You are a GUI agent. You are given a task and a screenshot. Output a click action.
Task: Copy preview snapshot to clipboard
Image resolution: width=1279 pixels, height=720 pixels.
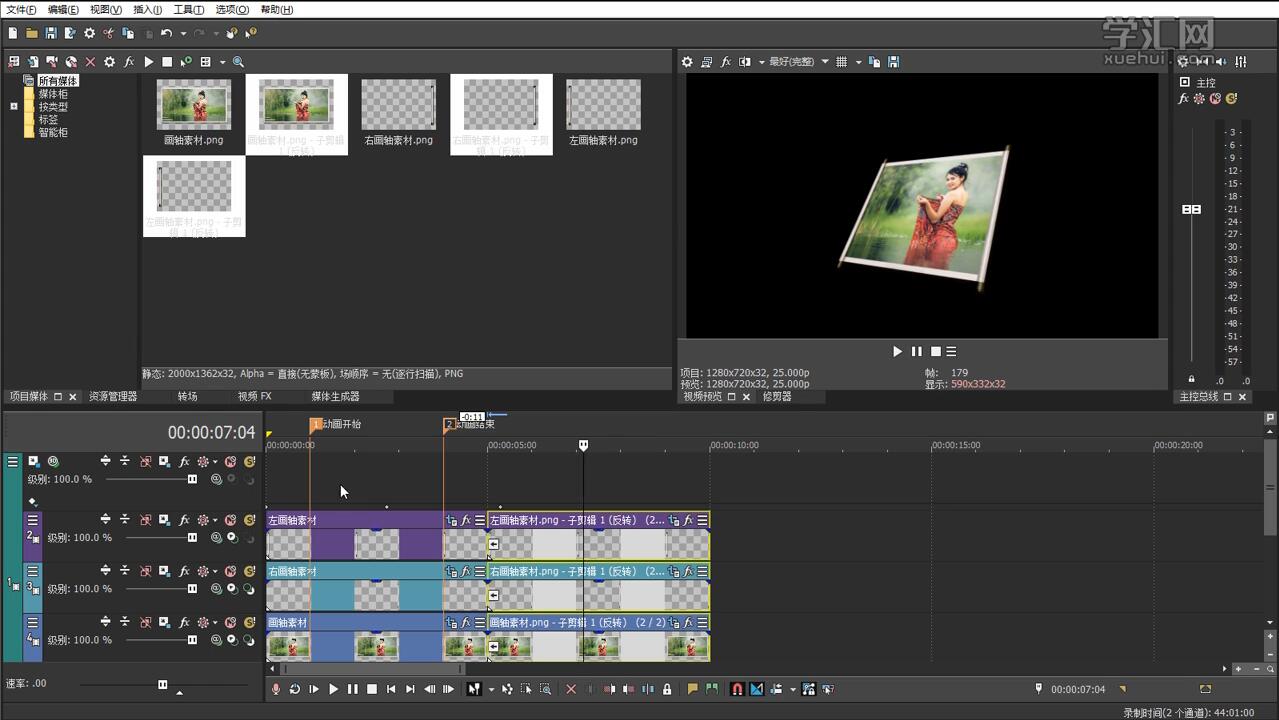874,62
